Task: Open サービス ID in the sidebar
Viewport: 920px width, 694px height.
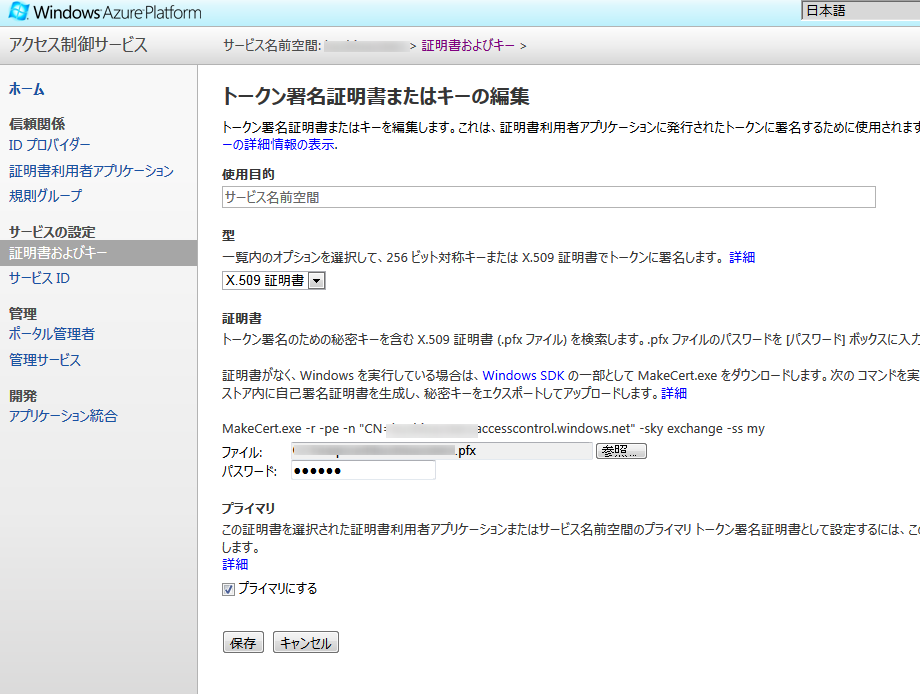Action: 39,278
